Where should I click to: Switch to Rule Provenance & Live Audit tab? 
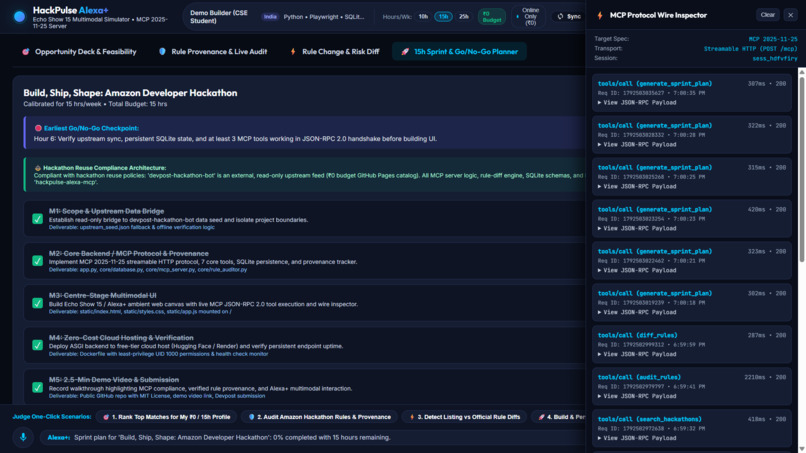tap(213, 51)
